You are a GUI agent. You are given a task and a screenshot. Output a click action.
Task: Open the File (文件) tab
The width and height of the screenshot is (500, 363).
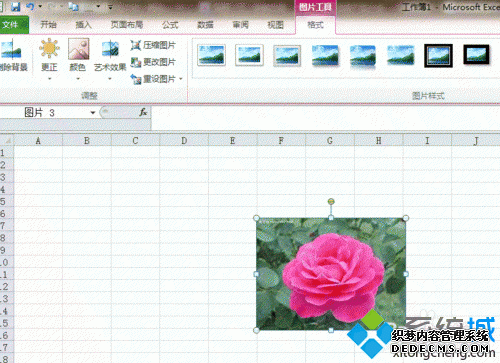[14, 25]
